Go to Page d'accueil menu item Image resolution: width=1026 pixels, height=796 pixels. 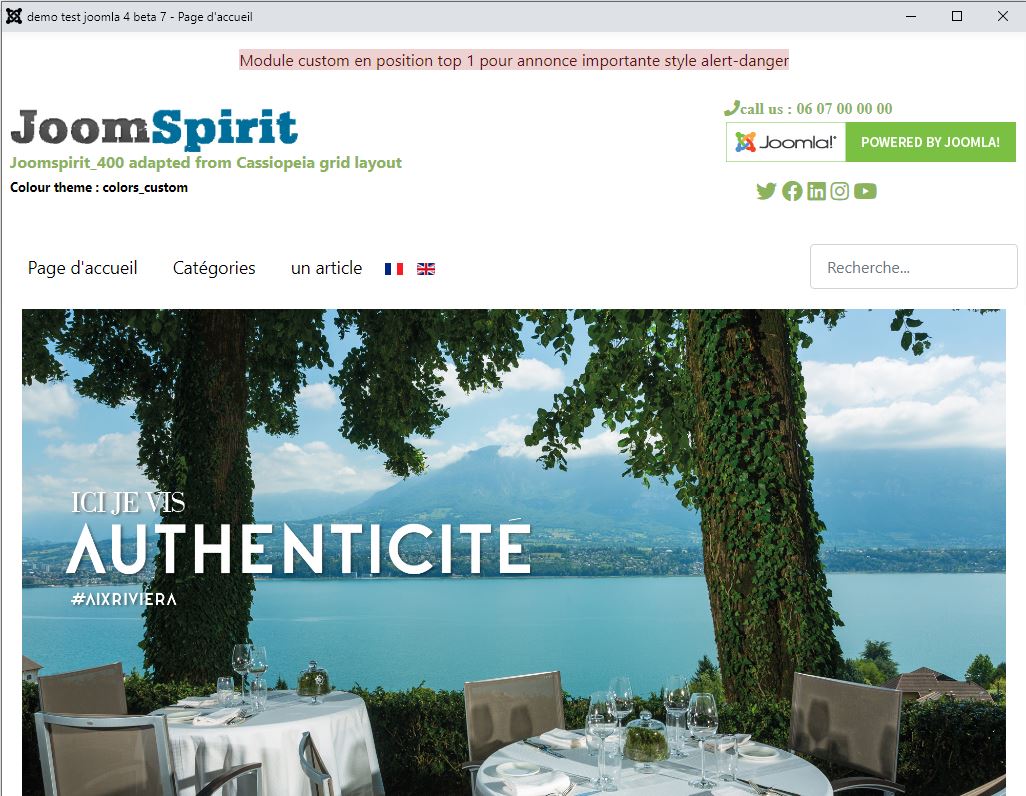[82, 268]
